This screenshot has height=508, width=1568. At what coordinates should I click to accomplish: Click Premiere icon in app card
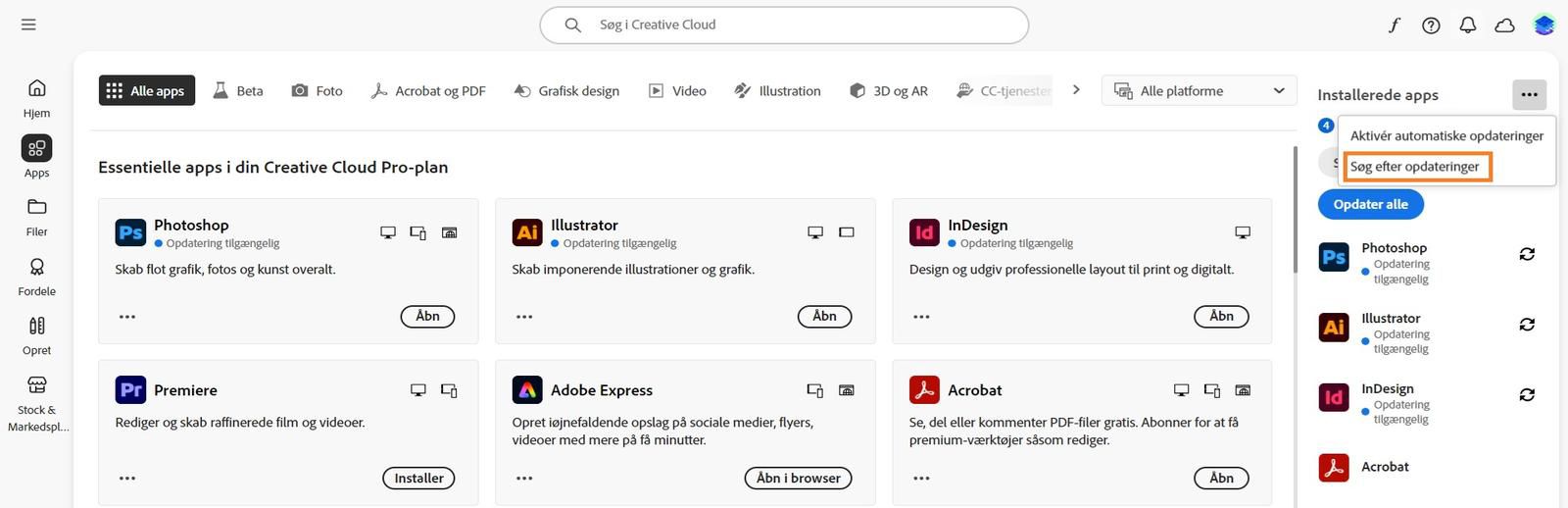130,389
